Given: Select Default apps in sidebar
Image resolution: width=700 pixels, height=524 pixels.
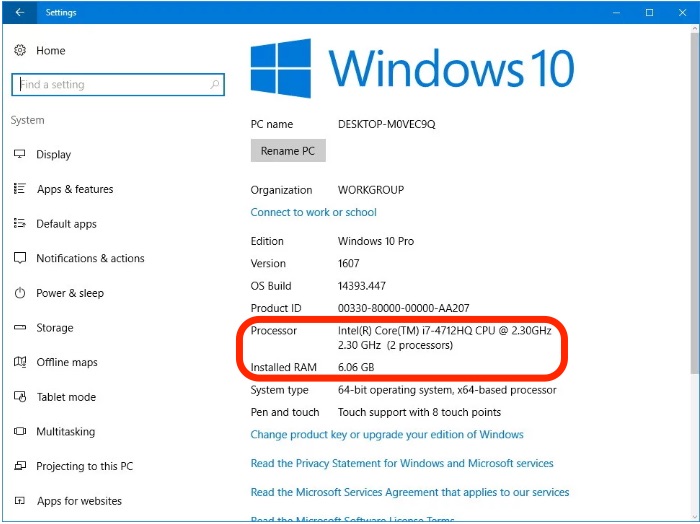Looking at the screenshot, I should 66,224.
